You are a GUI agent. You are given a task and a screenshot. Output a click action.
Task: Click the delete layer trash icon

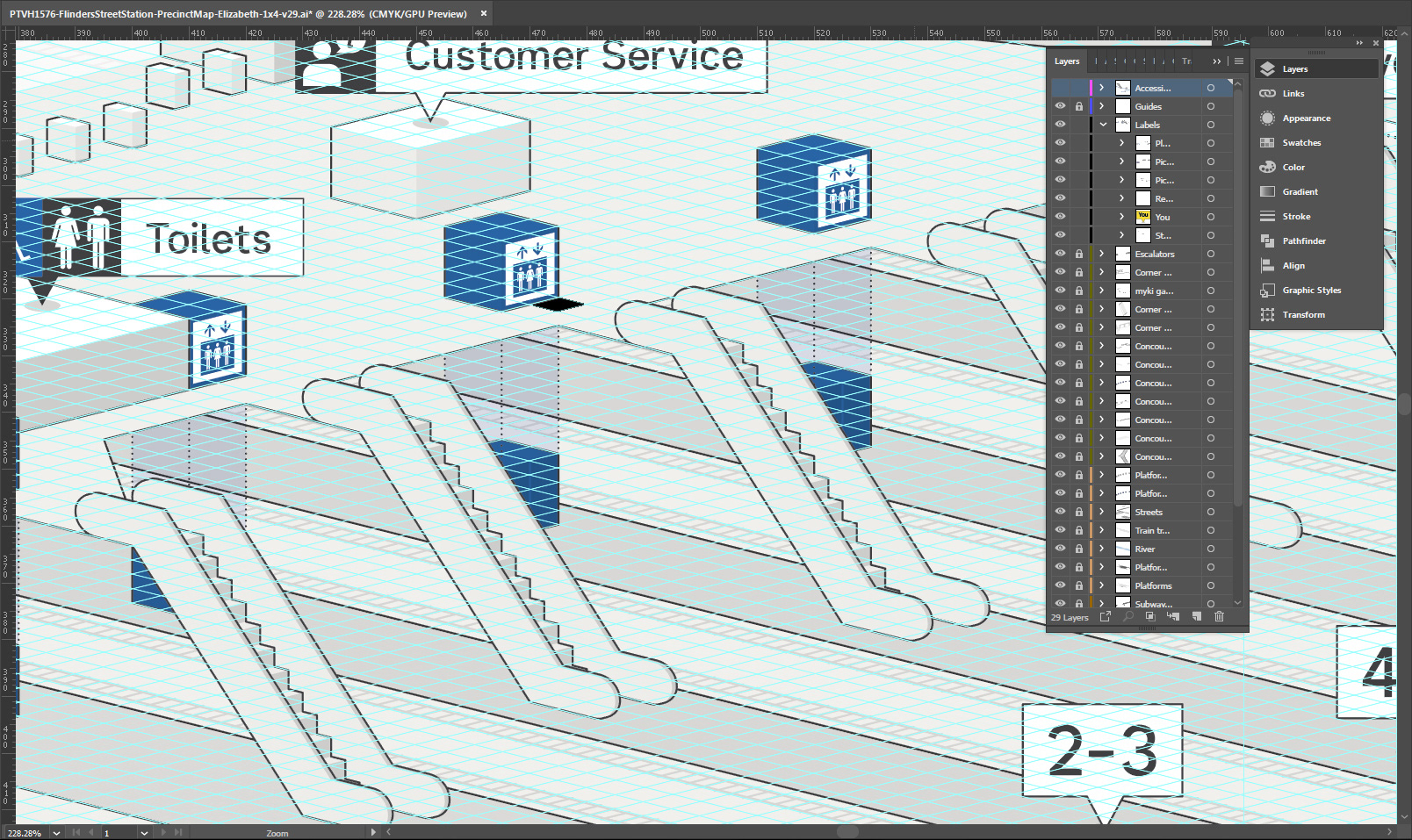click(x=1219, y=617)
